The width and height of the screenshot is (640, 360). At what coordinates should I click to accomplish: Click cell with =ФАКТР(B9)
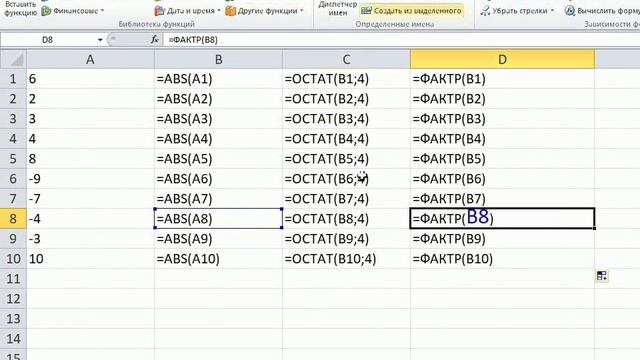(502, 239)
